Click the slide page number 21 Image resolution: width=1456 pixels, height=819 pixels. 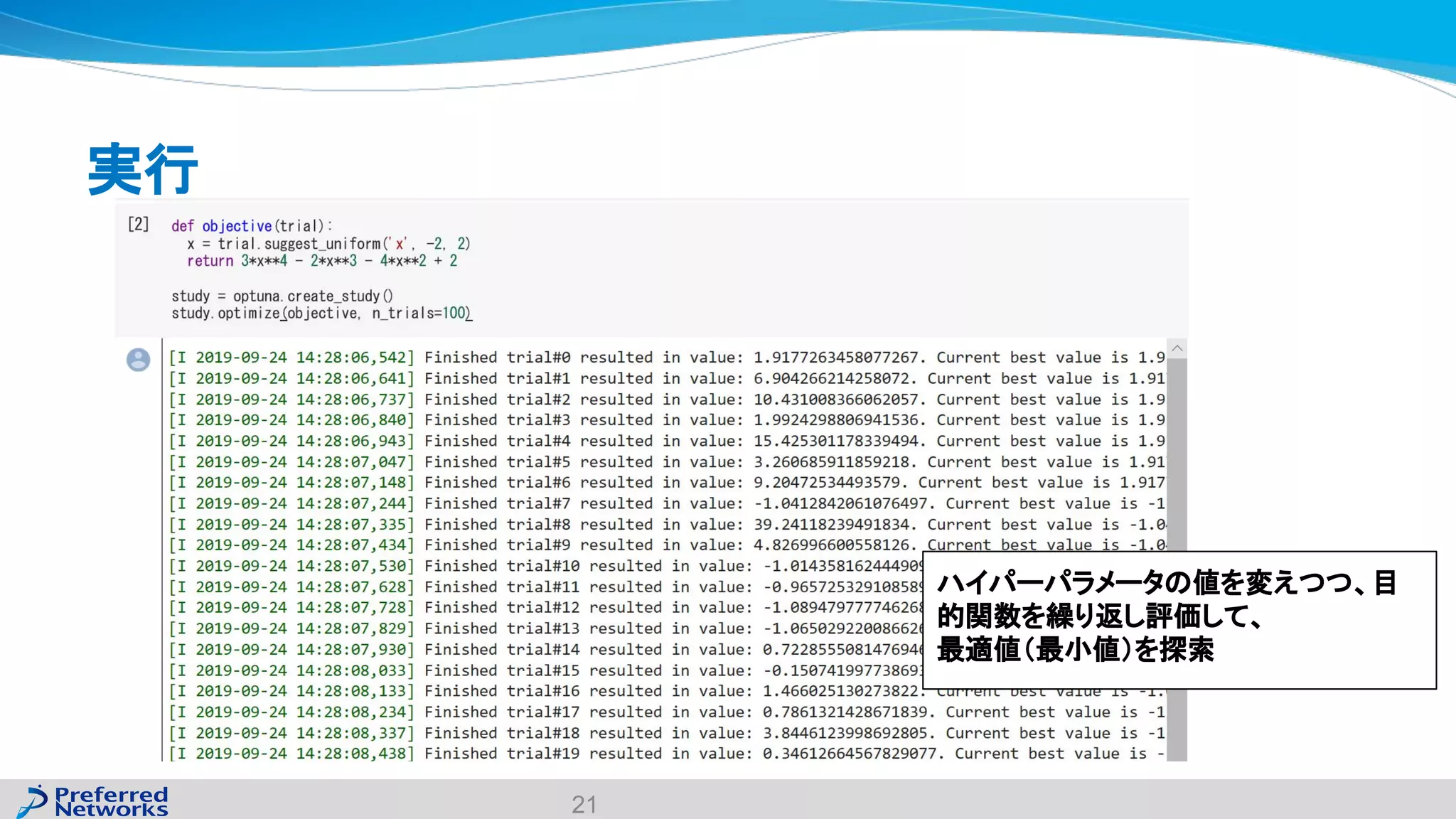click(x=584, y=804)
